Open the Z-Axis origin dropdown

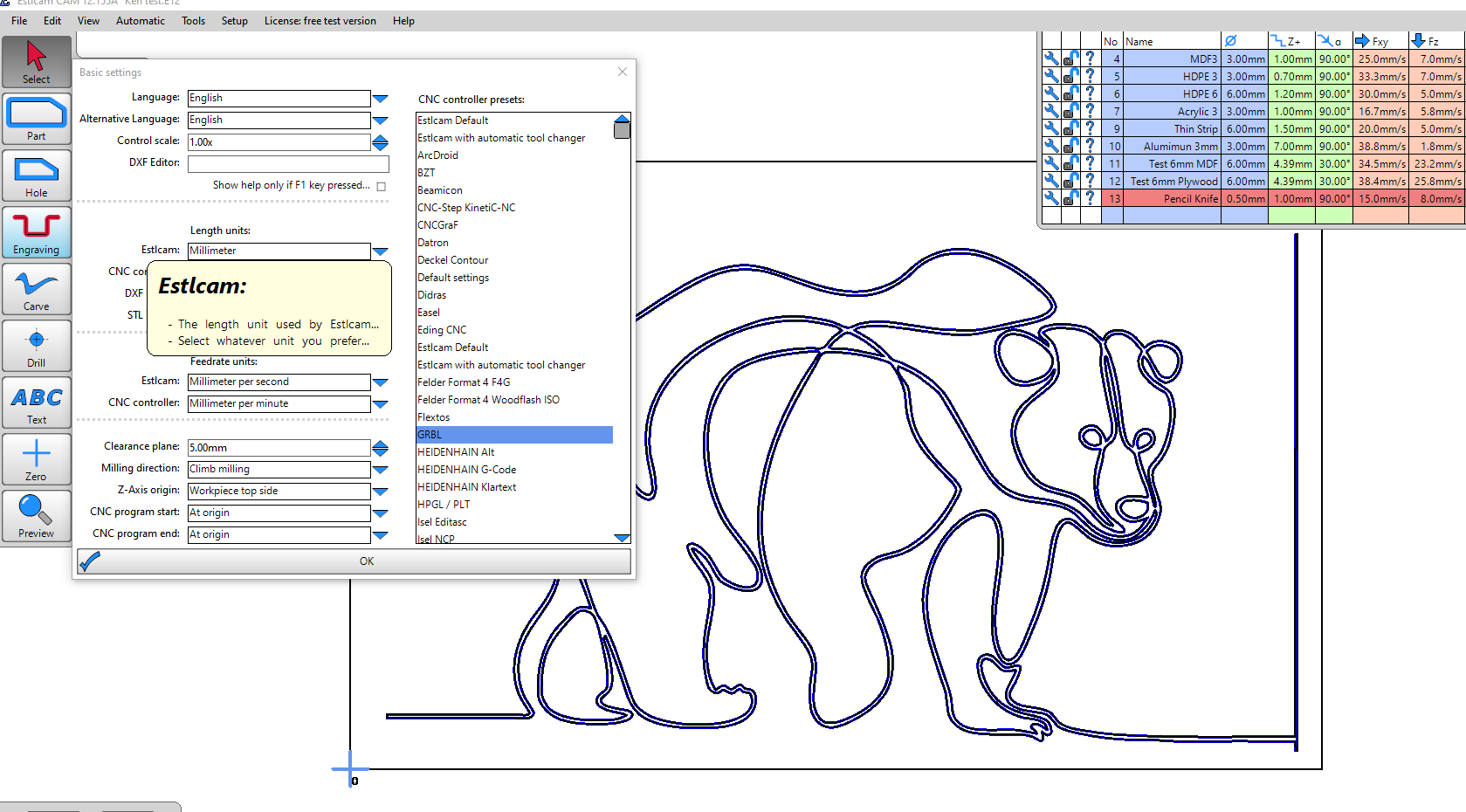pos(380,492)
